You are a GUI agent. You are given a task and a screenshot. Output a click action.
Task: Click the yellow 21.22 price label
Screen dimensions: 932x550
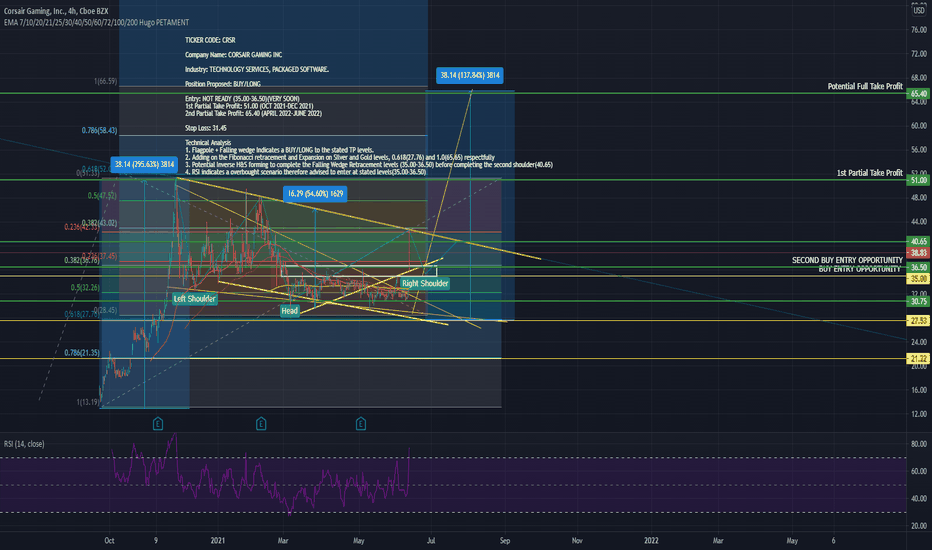click(918, 359)
